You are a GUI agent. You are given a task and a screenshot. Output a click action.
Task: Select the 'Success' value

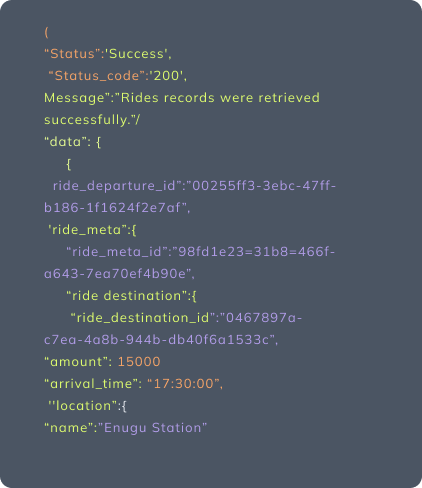tap(136, 54)
